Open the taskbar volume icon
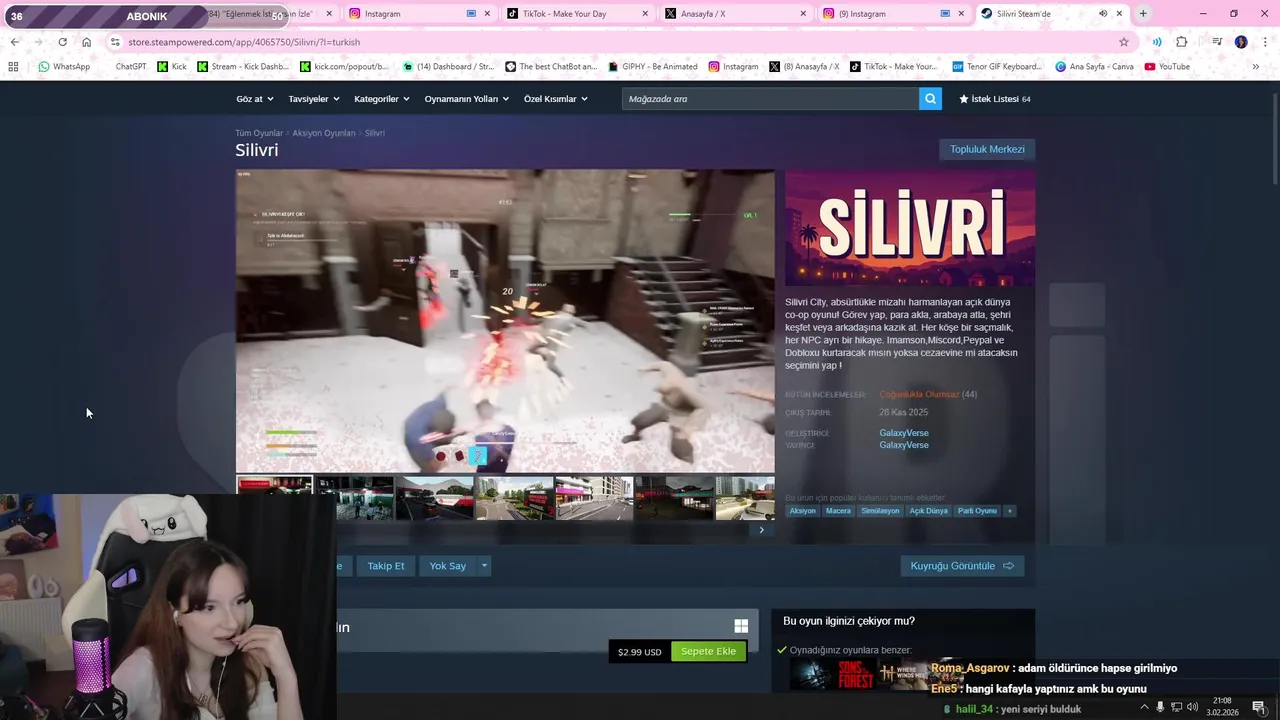 1193,708
